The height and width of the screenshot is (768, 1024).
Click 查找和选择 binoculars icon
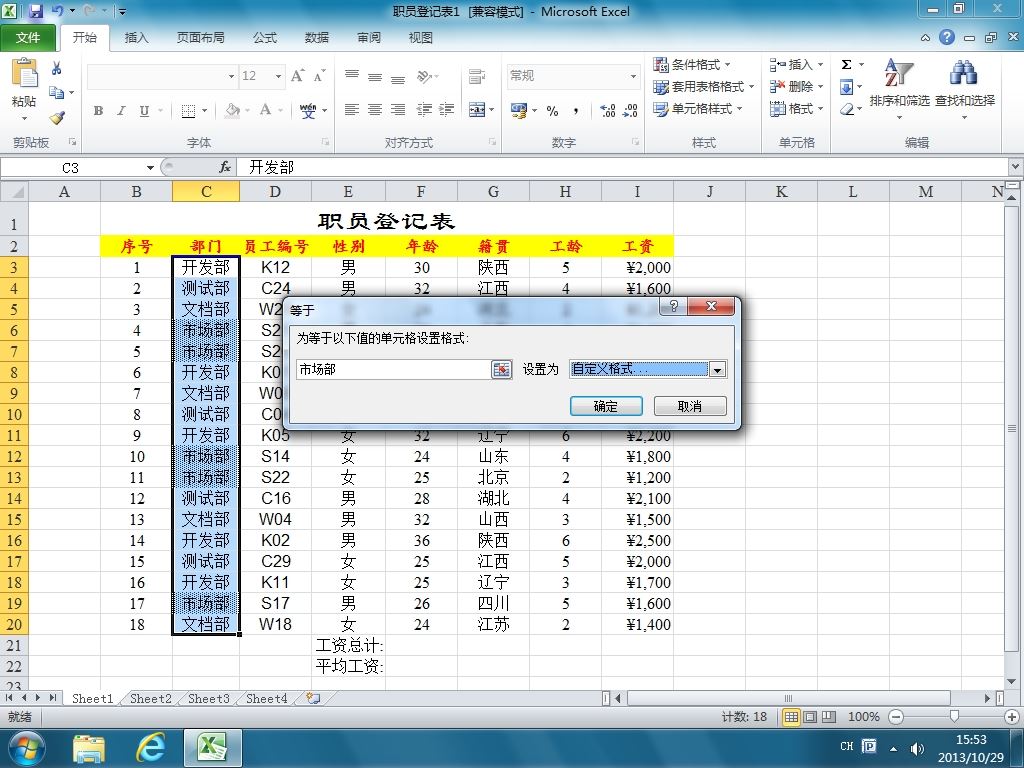964,73
